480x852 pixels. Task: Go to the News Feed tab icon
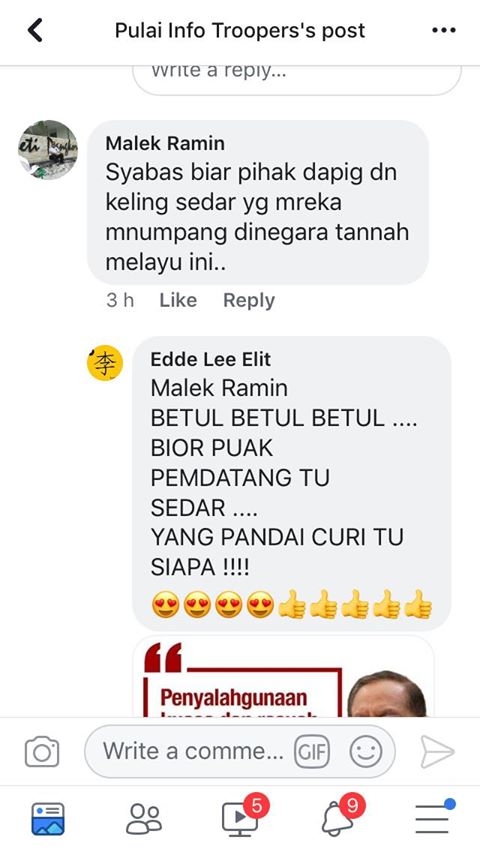point(48,818)
